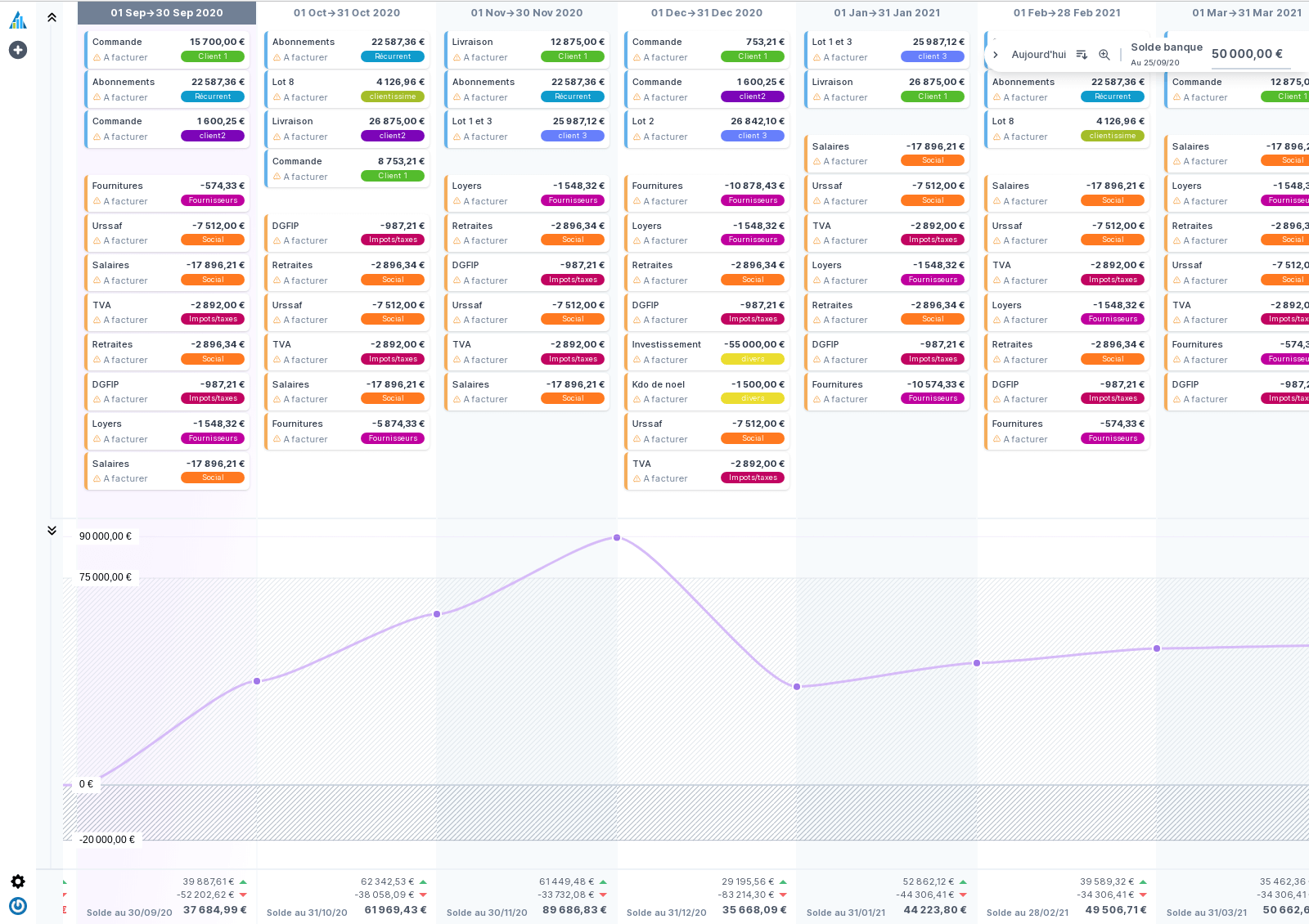The width and height of the screenshot is (1309, 924).
Task: Click Solde au 30/09/20 value 37 684,99 €
Action: coord(214,910)
